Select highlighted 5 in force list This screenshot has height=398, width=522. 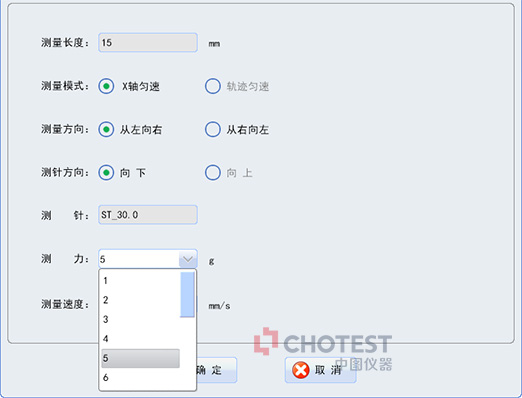point(140,358)
